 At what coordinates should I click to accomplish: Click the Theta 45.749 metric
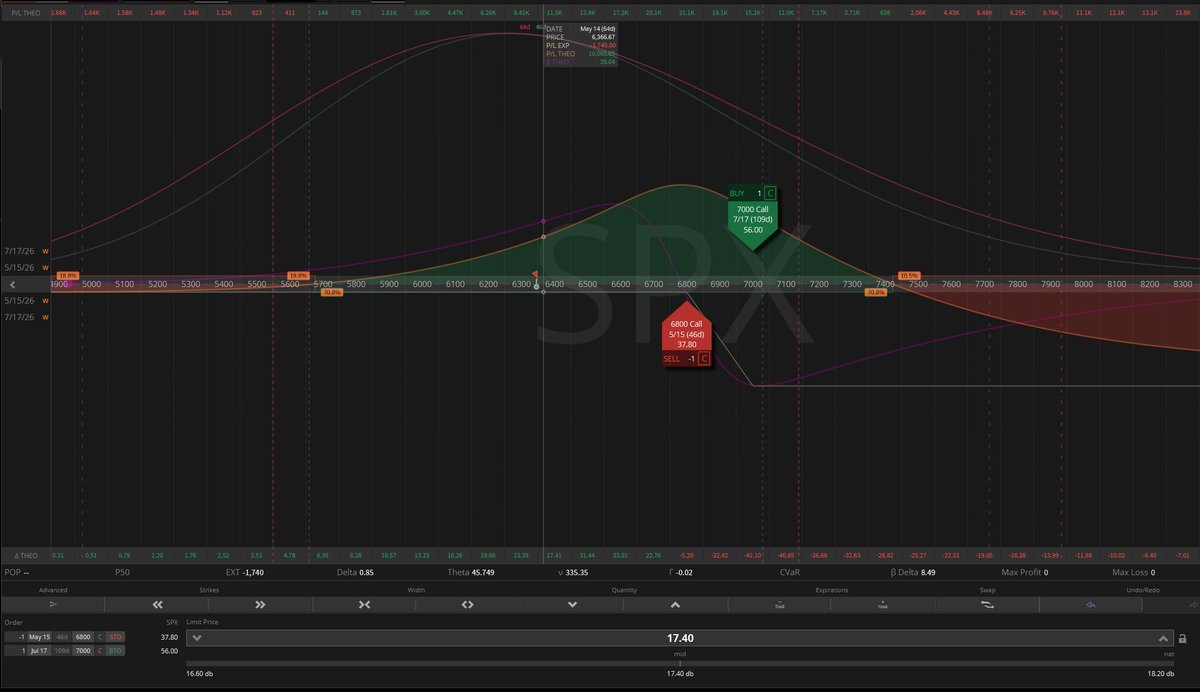pyautogui.click(x=471, y=573)
